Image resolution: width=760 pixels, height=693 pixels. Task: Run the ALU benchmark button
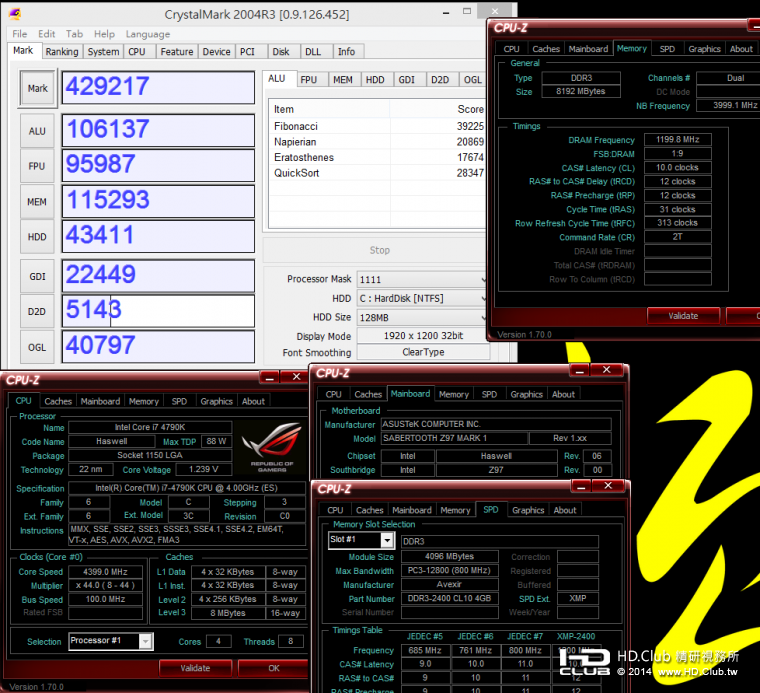point(37,131)
